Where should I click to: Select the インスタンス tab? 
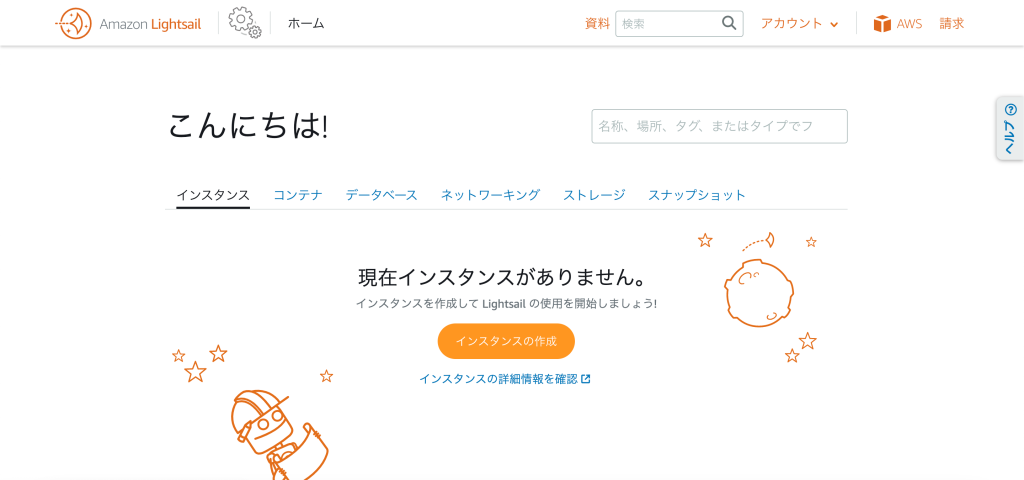(x=213, y=195)
